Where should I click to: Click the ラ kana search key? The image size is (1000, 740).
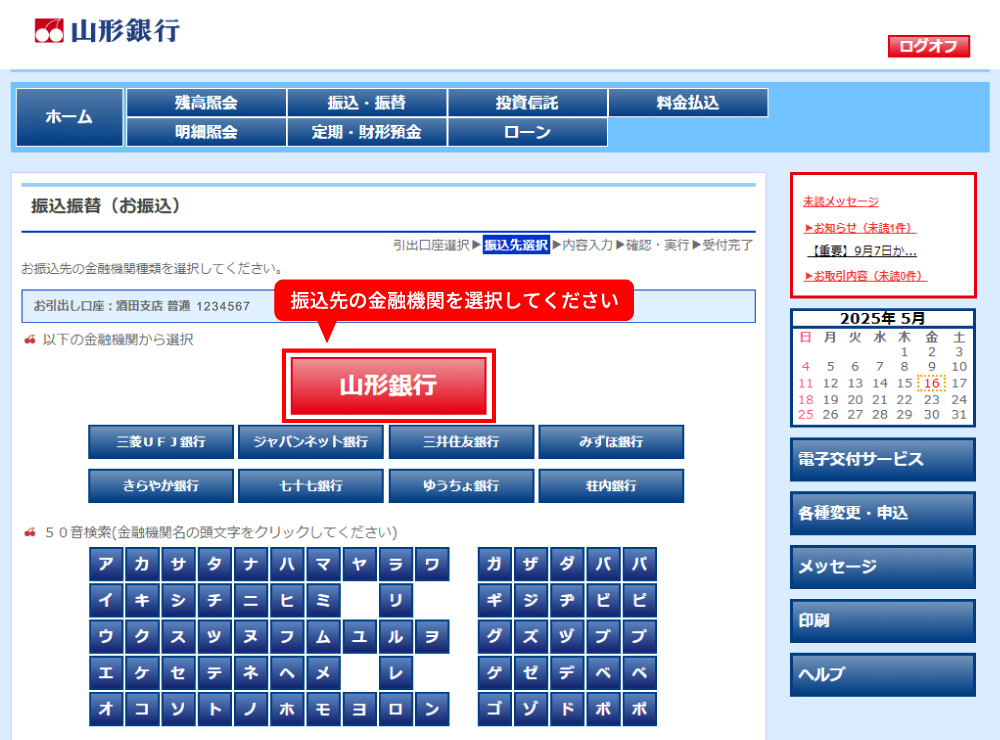395,564
